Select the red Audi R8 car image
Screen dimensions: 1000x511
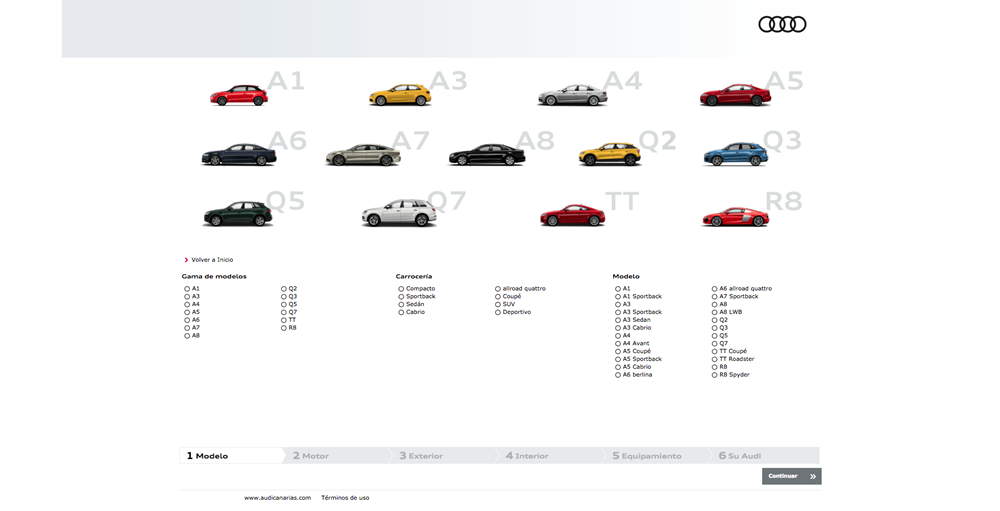click(x=735, y=217)
